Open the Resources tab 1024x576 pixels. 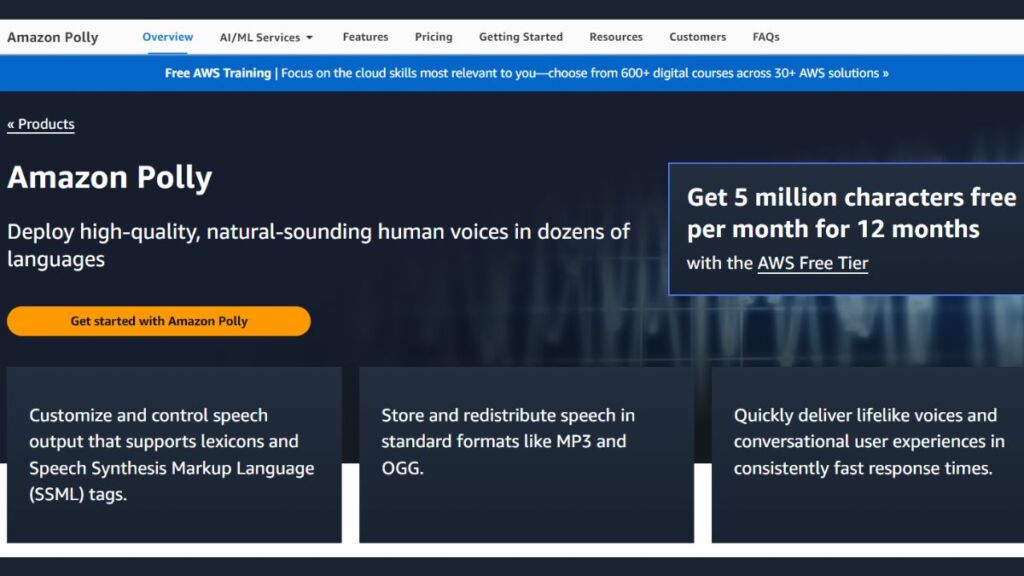coord(615,37)
